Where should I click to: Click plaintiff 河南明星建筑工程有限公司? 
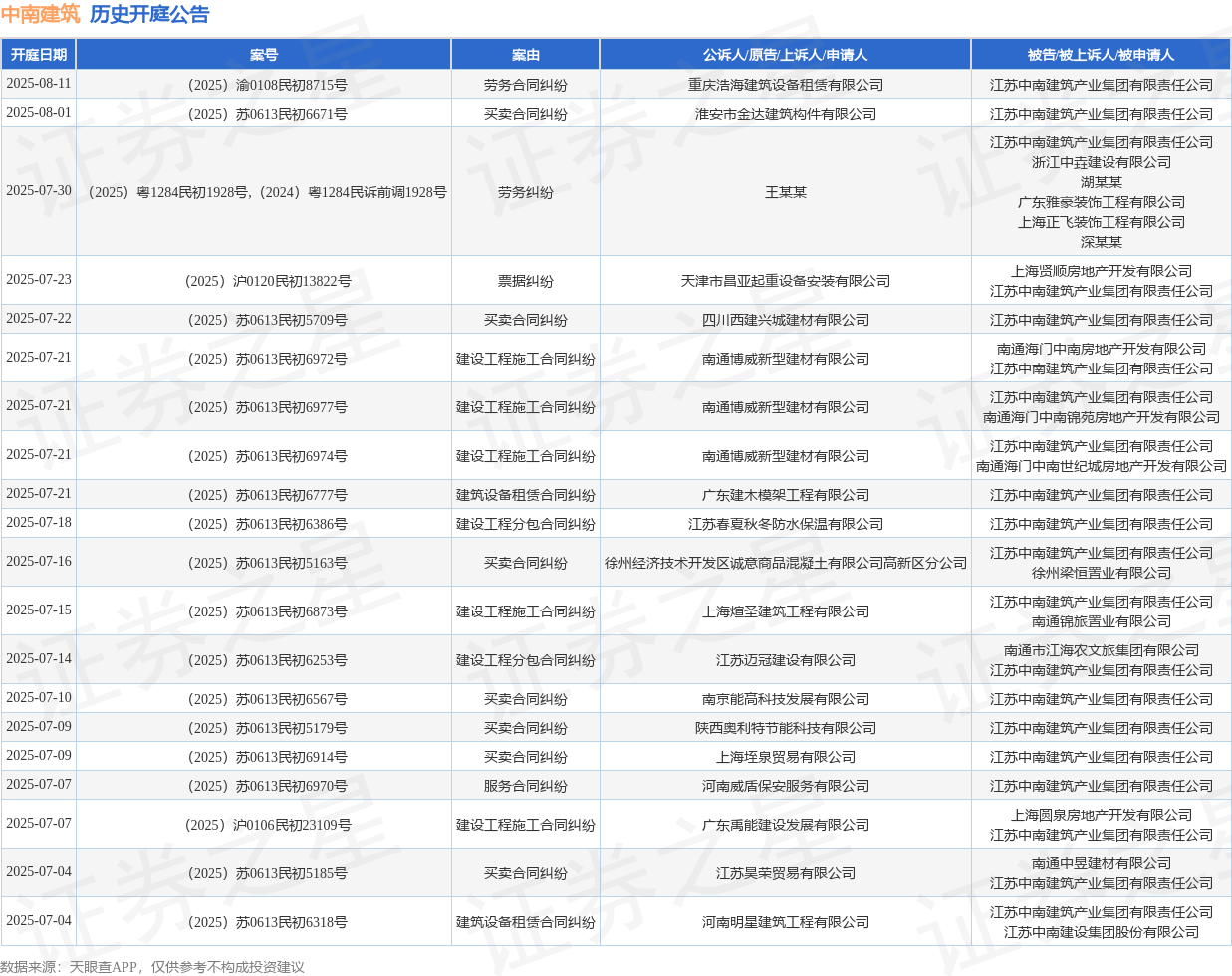786,922
